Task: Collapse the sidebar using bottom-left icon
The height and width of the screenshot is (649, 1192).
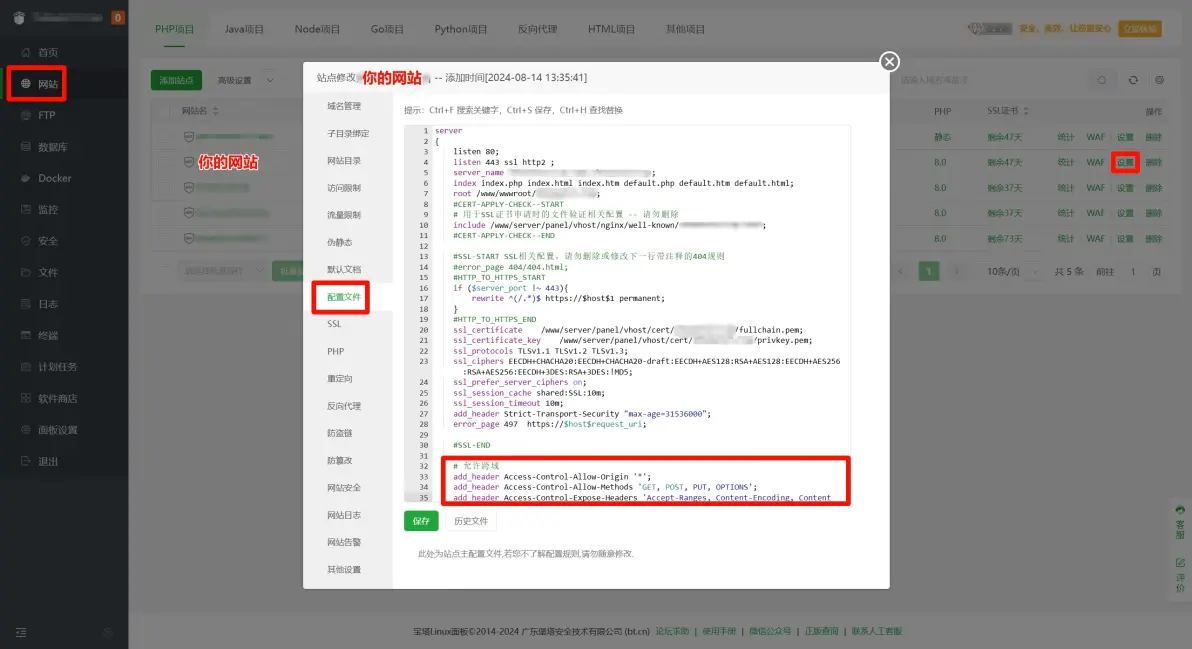Action: (x=21, y=631)
